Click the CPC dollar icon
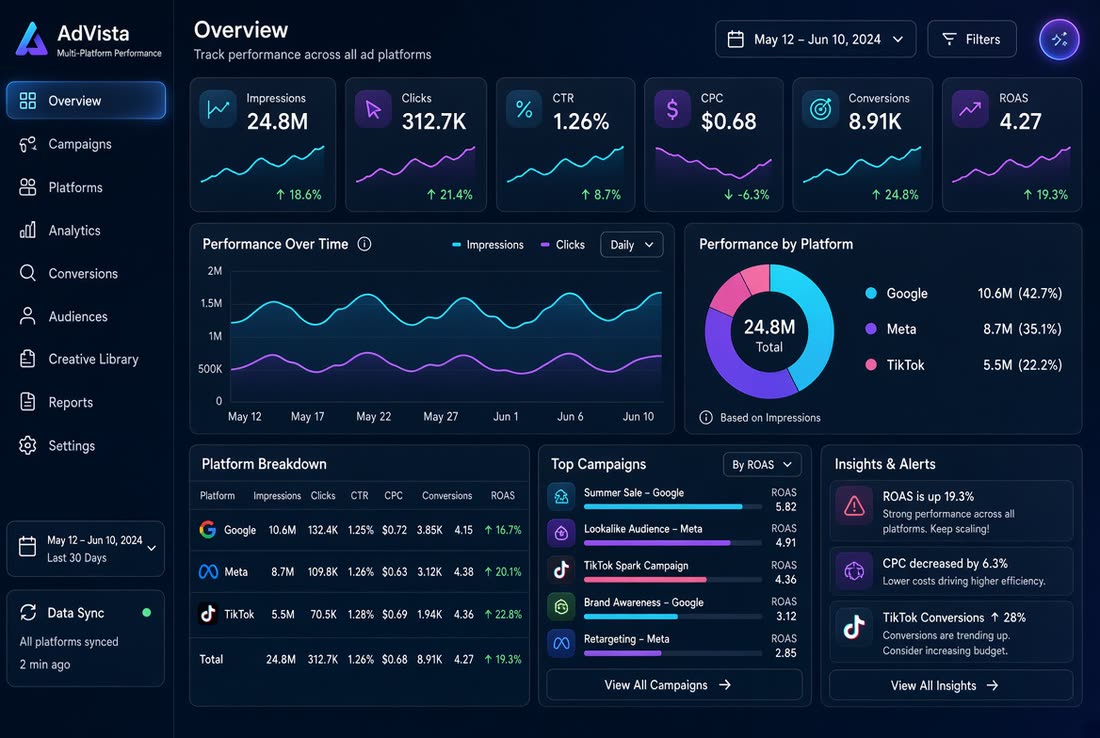The image size is (1100, 738). pyautogui.click(x=672, y=109)
